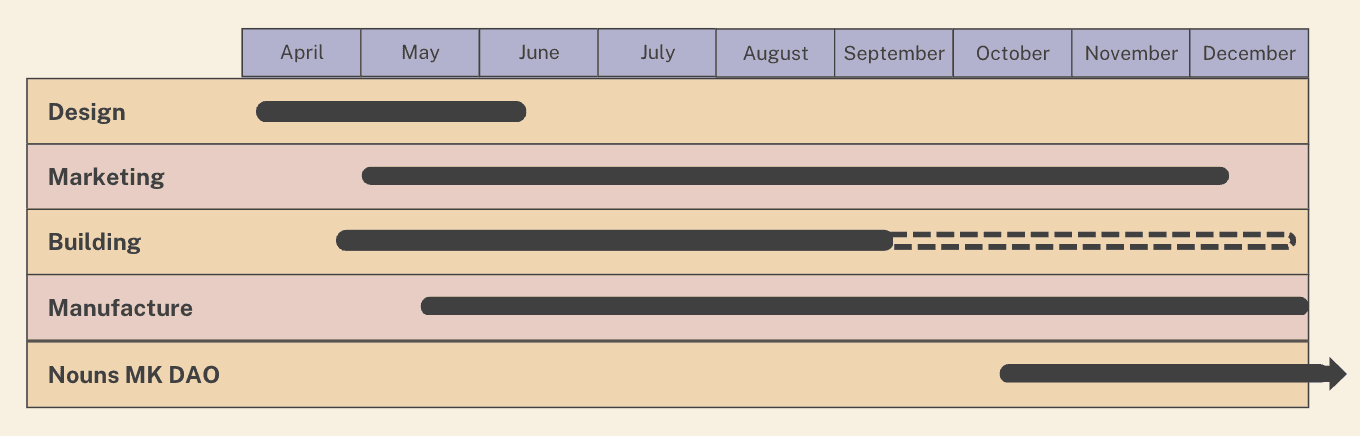Select the Design row label

[x=87, y=112]
